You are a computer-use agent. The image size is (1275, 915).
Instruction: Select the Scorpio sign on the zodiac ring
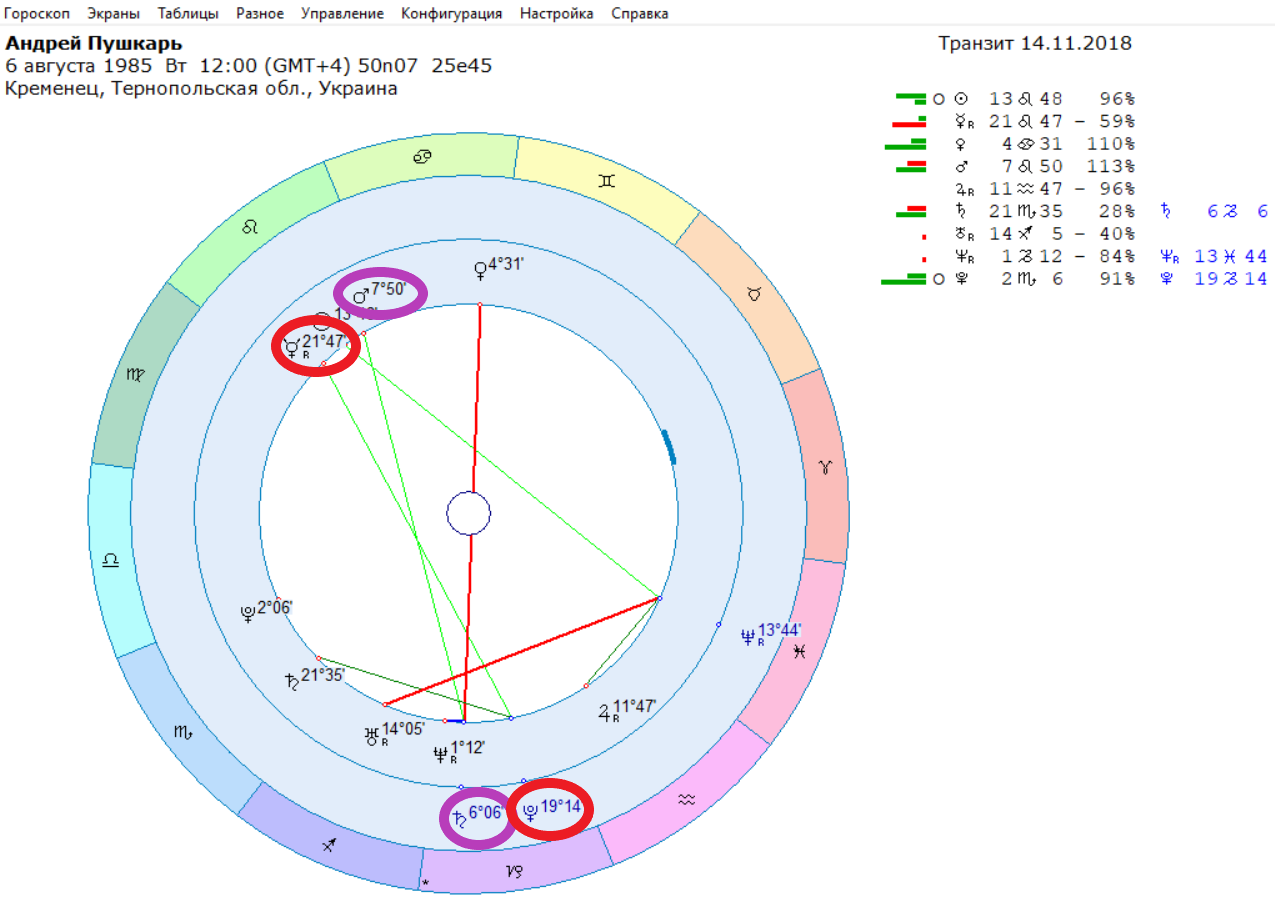(182, 733)
